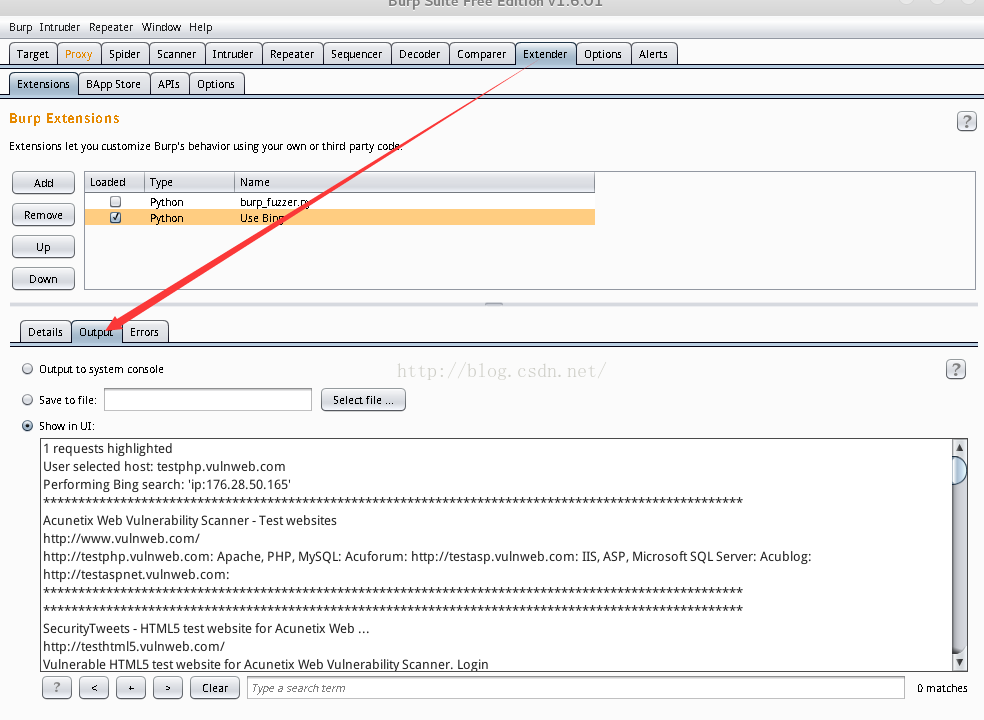Clear the extension output

[x=215, y=687]
